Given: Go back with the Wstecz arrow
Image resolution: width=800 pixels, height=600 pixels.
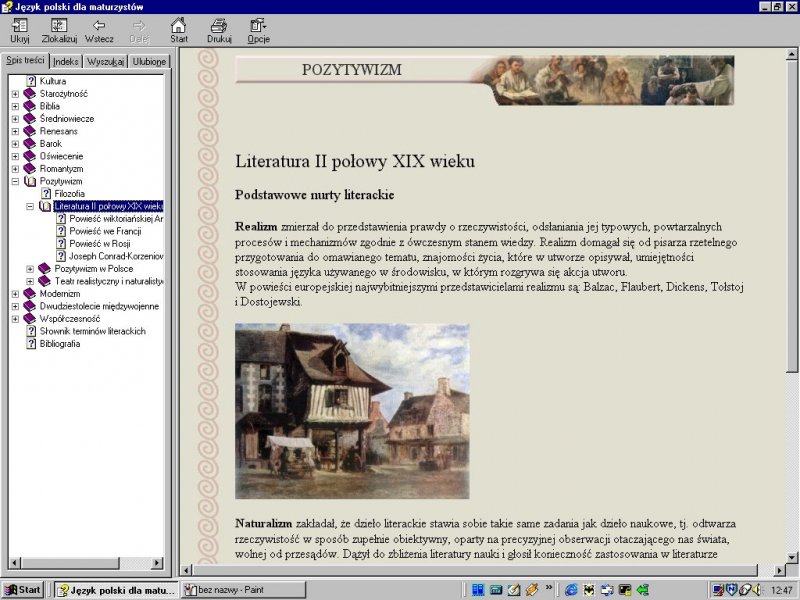Looking at the screenshot, I should [99, 26].
